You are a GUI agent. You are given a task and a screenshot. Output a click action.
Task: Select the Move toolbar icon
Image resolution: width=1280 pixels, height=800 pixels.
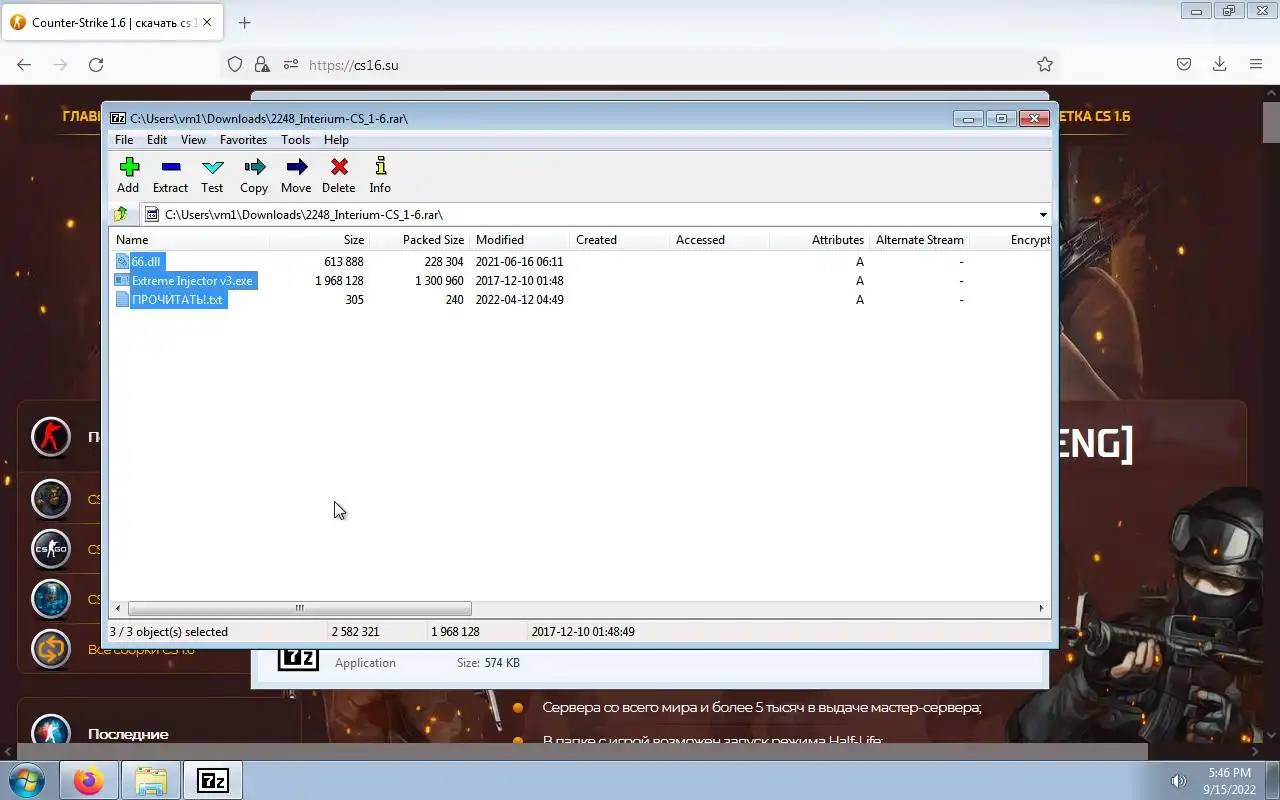click(296, 167)
